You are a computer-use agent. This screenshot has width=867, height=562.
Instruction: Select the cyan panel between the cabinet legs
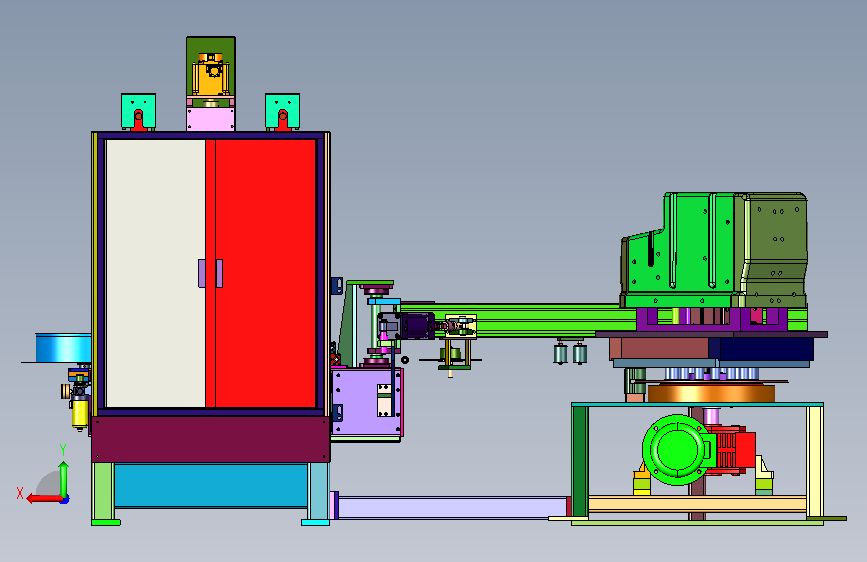pyautogui.click(x=211, y=485)
